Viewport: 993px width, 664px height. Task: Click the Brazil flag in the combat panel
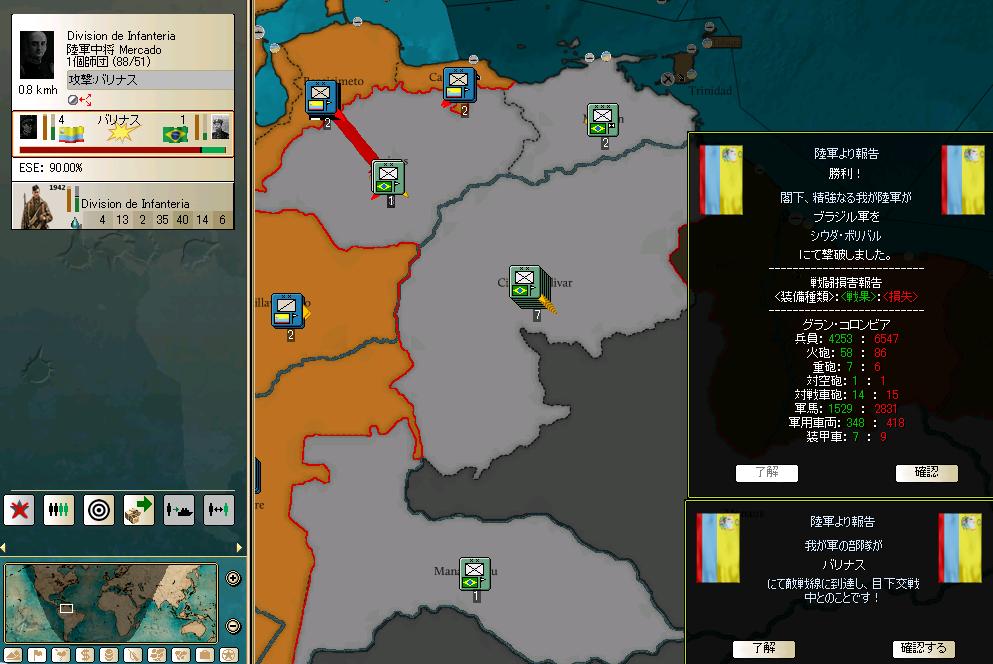click(x=175, y=134)
